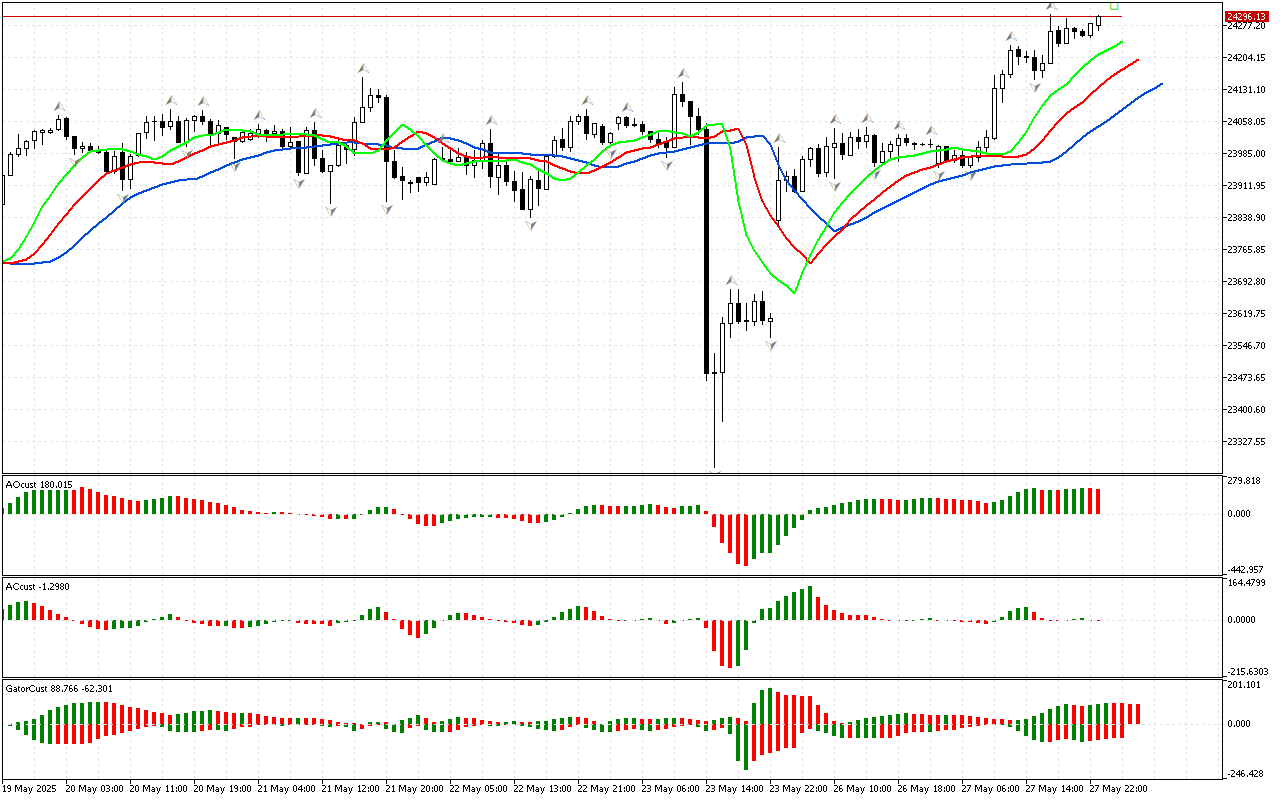Click the up fractal above the 23 May 06:00 high
Image resolution: width=1280 pixels, height=800 pixels.
683,73
